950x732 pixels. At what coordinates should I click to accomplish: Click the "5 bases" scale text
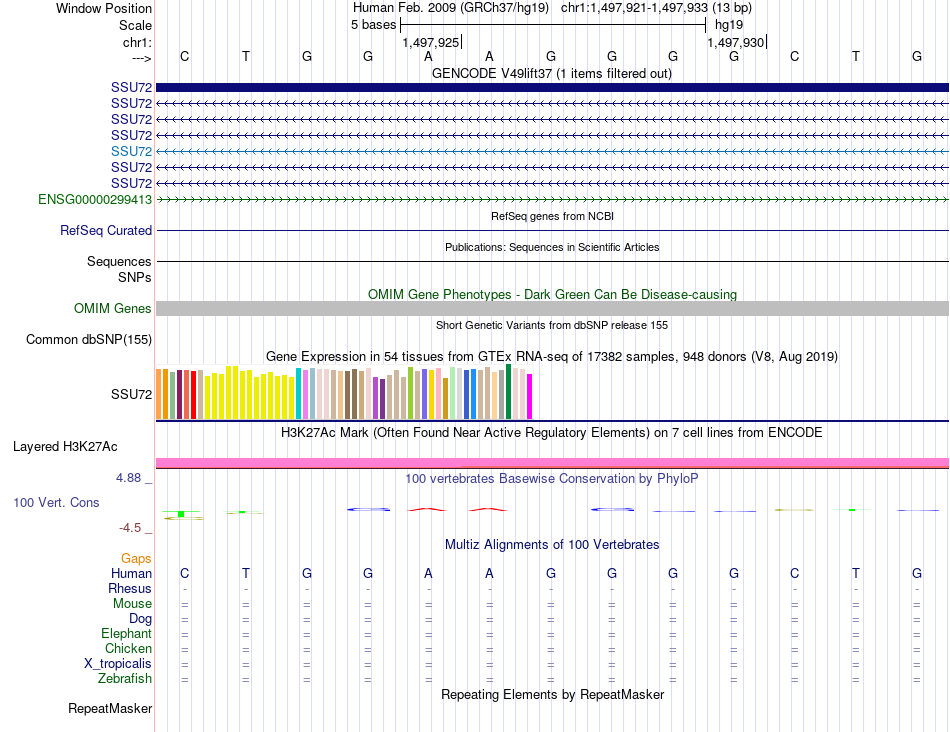click(x=373, y=25)
